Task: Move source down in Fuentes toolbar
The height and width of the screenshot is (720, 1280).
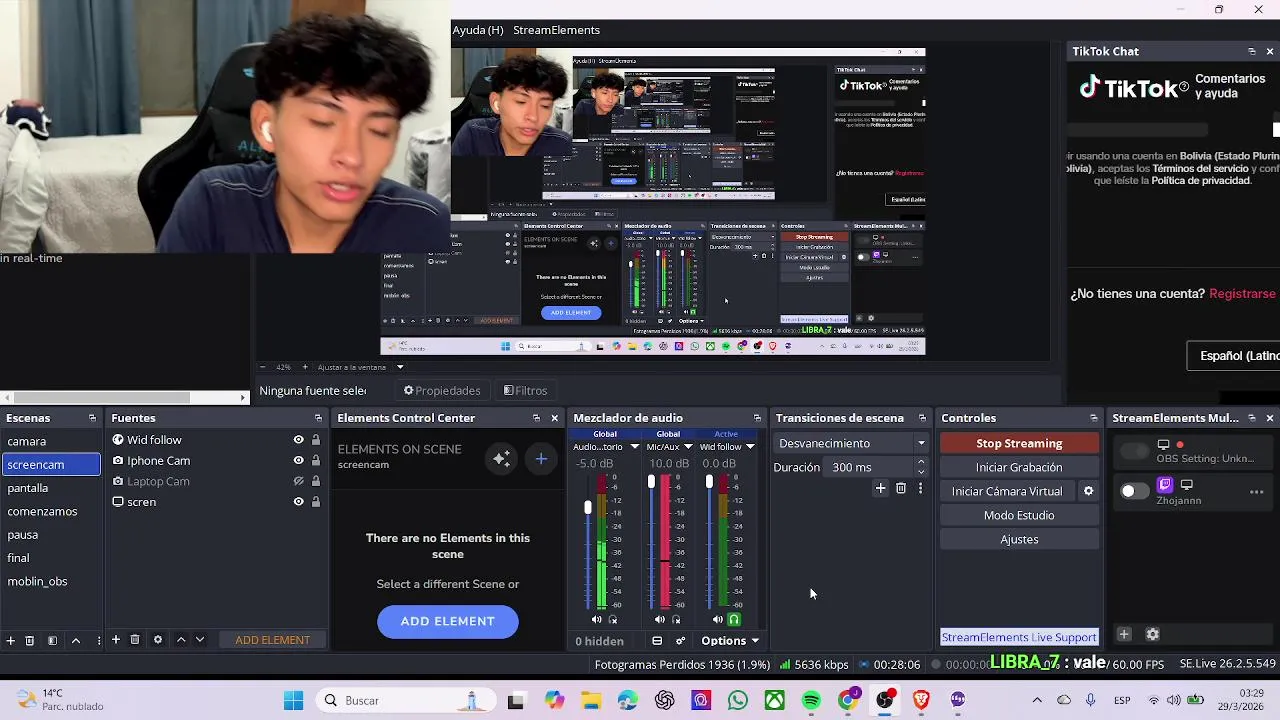Action: click(x=200, y=640)
